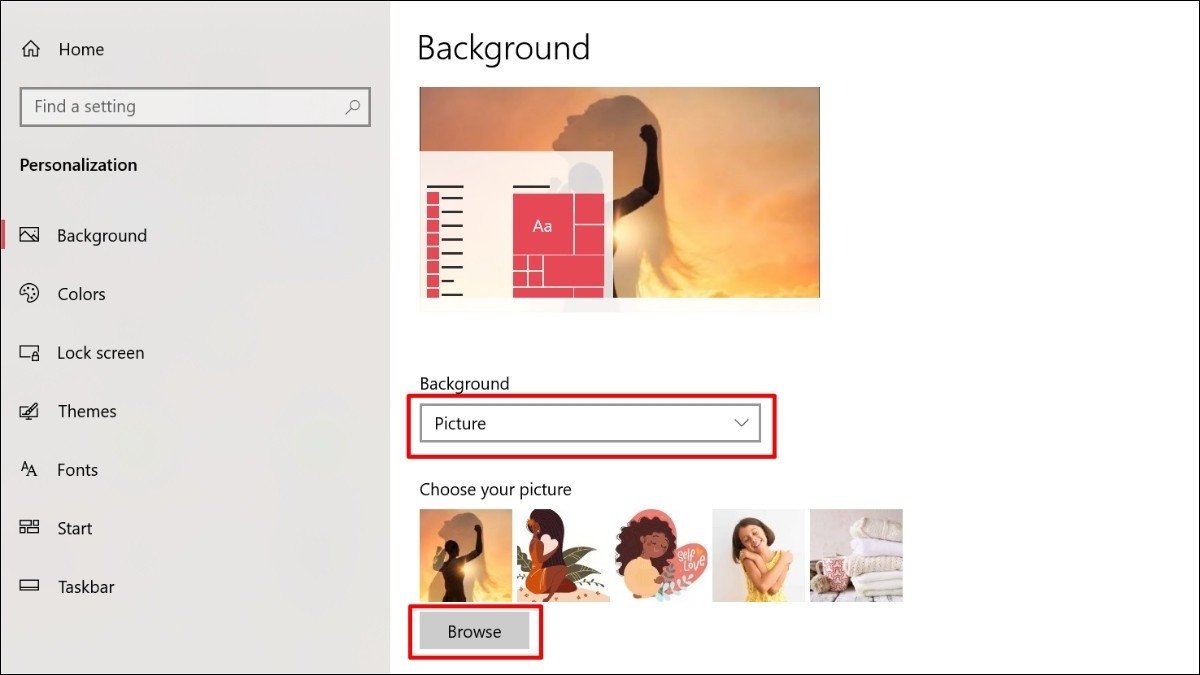
Task: Select the self love illustration thumbnail
Action: 659,553
